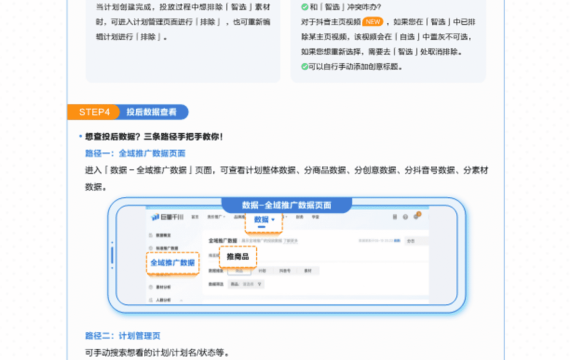The height and width of the screenshot is (360, 570).
Task: Click the list icon left of help icon
Action: (395, 217)
